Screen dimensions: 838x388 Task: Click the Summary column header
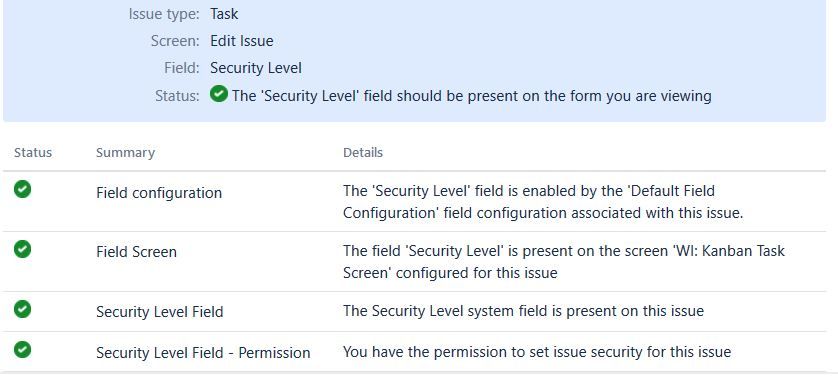pos(125,153)
